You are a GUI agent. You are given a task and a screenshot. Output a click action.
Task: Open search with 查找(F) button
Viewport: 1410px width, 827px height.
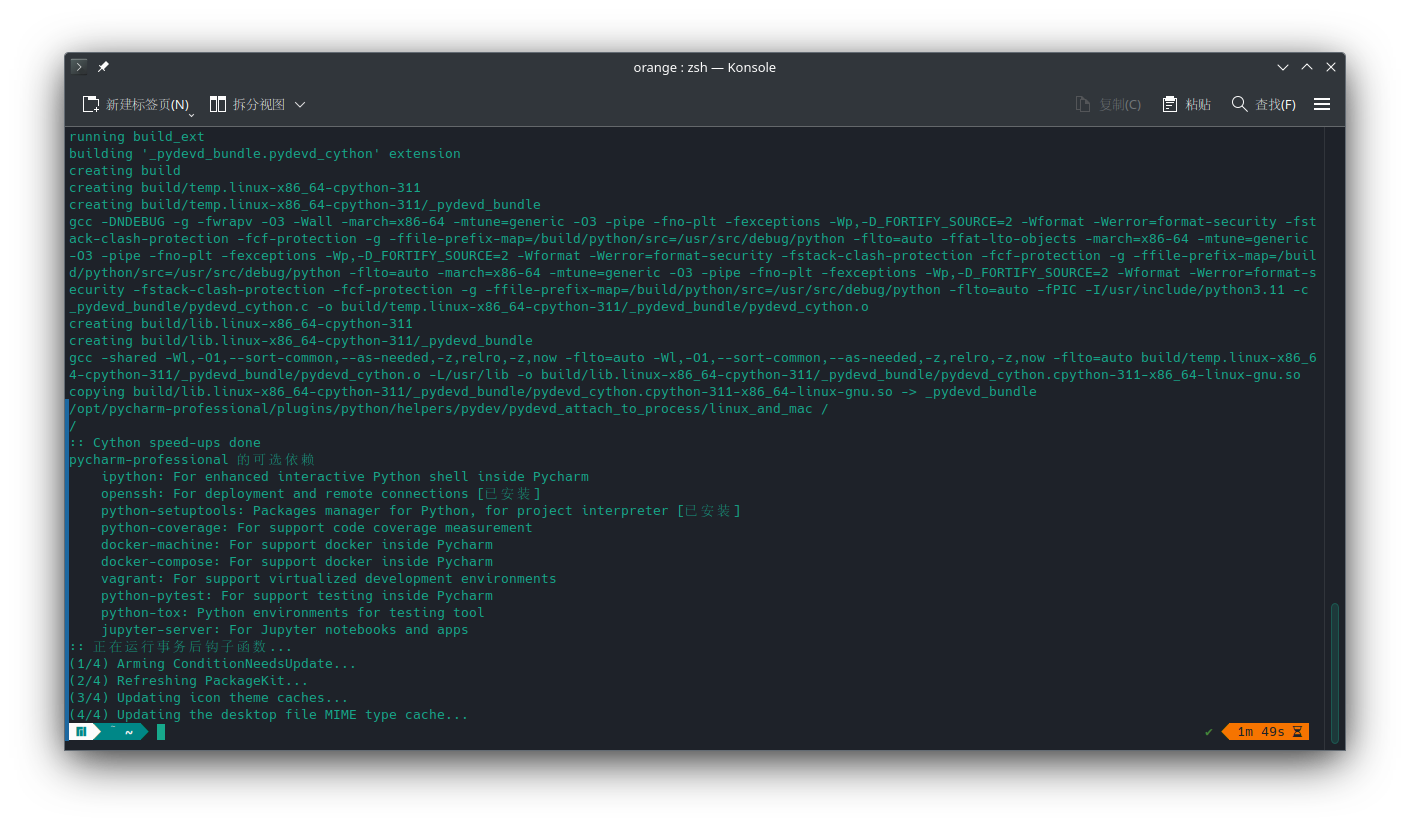click(1264, 104)
